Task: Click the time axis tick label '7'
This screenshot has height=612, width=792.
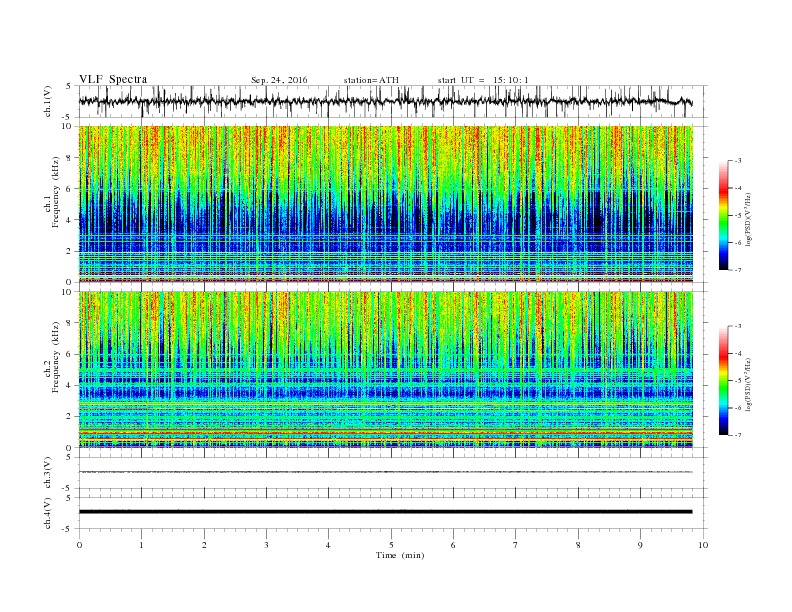Action: coord(516,545)
